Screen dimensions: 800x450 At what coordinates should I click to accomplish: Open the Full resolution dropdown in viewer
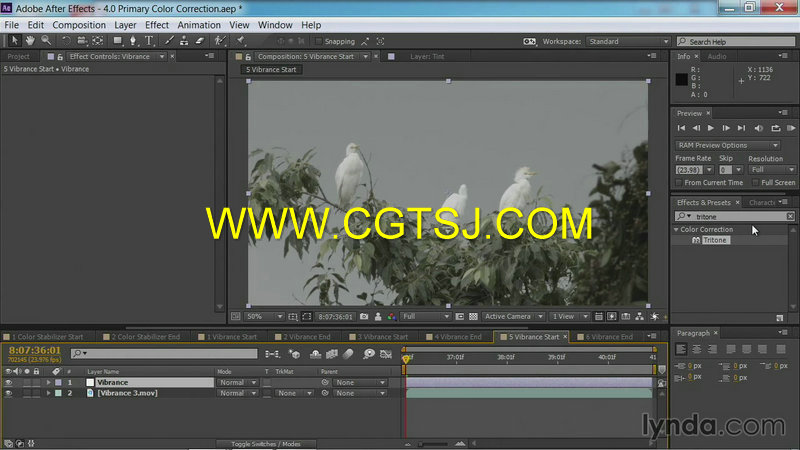point(426,317)
